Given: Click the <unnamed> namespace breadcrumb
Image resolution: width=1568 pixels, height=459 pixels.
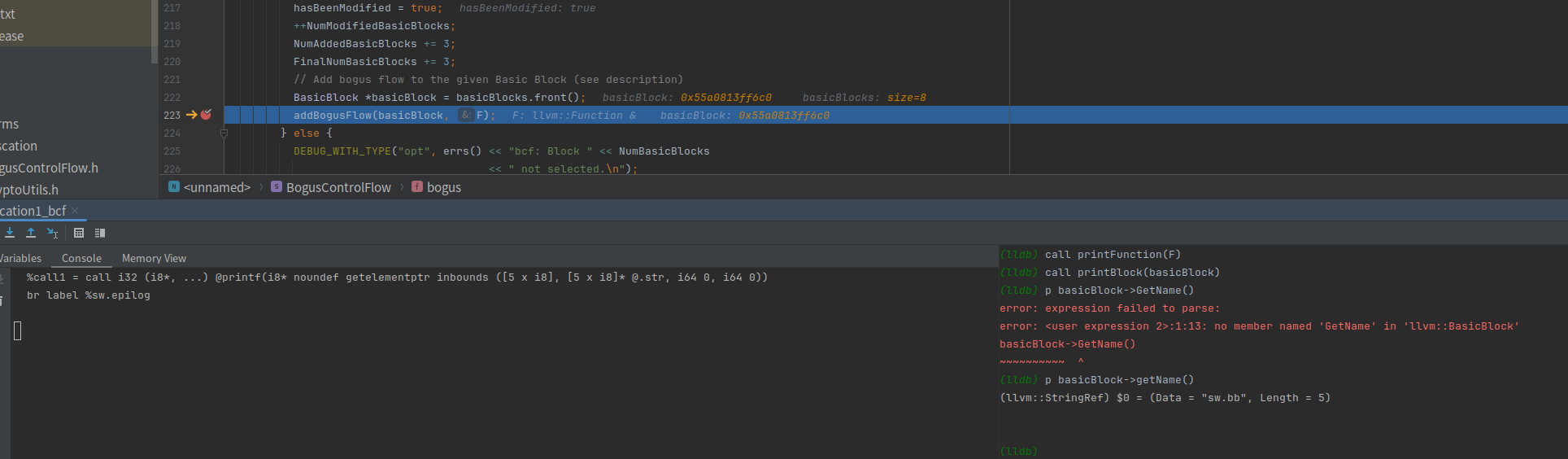Looking at the screenshot, I should click(x=217, y=187).
